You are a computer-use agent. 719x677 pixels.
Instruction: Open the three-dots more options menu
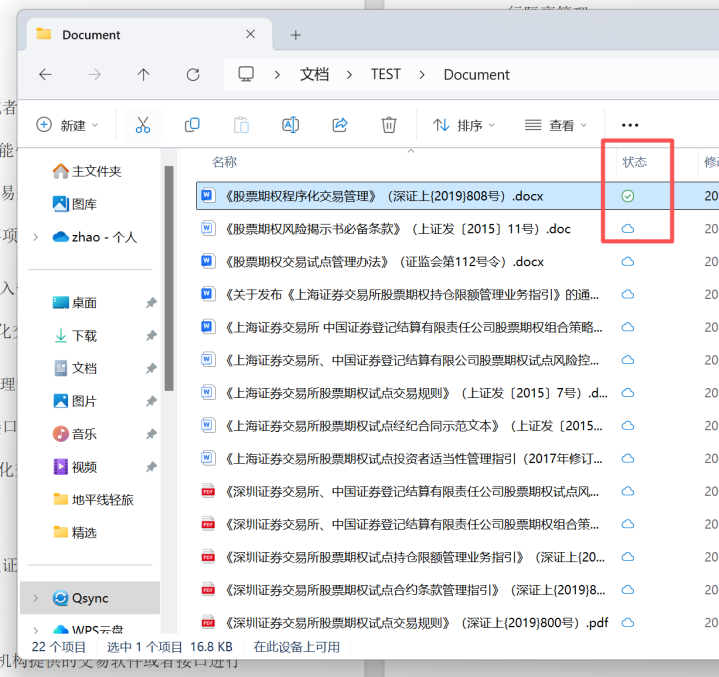click(x=630, y=125)
